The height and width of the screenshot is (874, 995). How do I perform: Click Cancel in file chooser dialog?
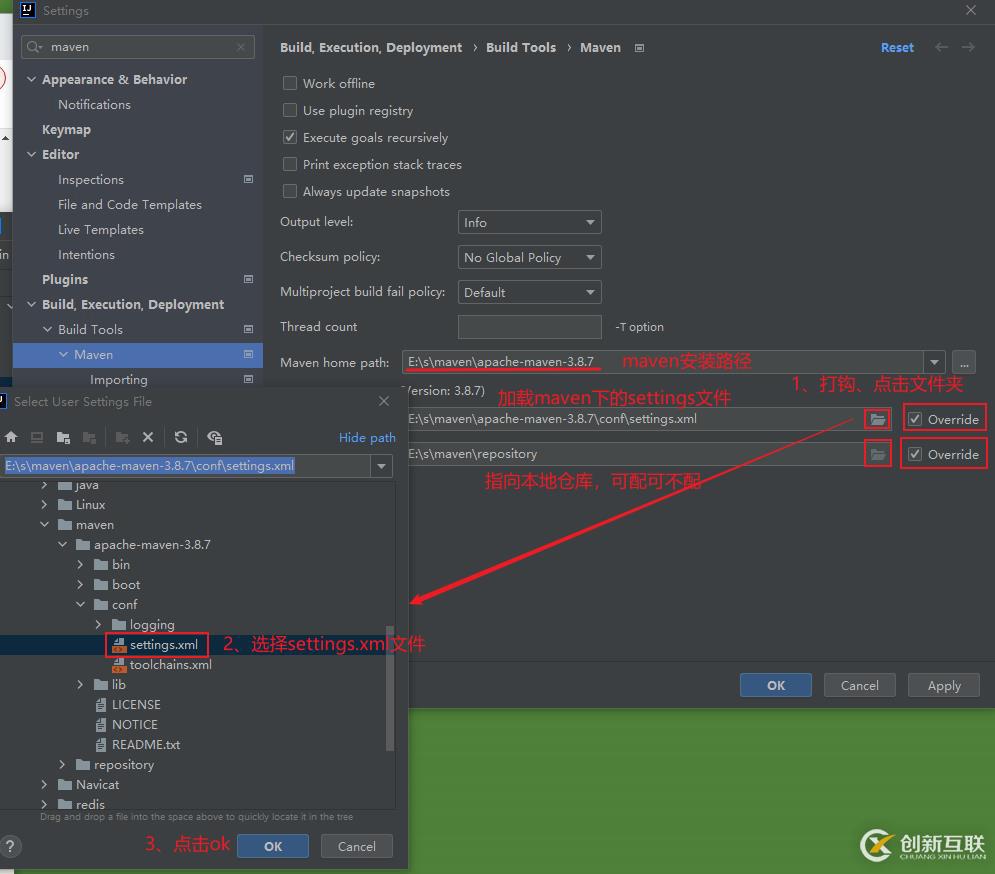[357, 846]
